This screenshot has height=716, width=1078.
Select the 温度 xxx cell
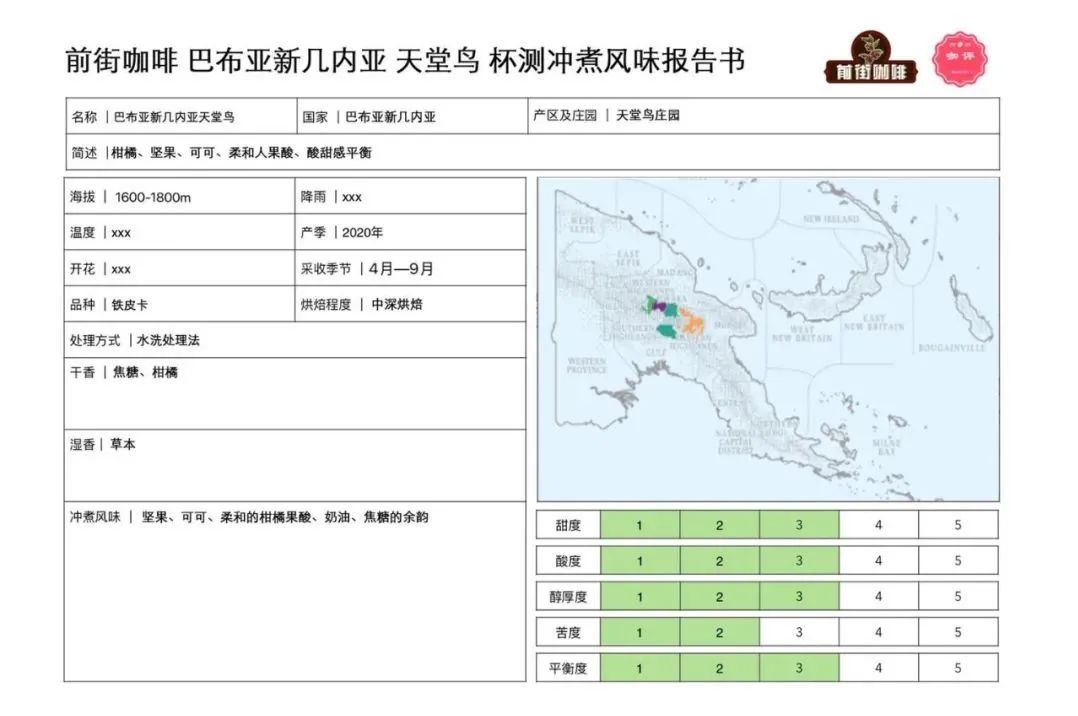[x=179, y=232]
